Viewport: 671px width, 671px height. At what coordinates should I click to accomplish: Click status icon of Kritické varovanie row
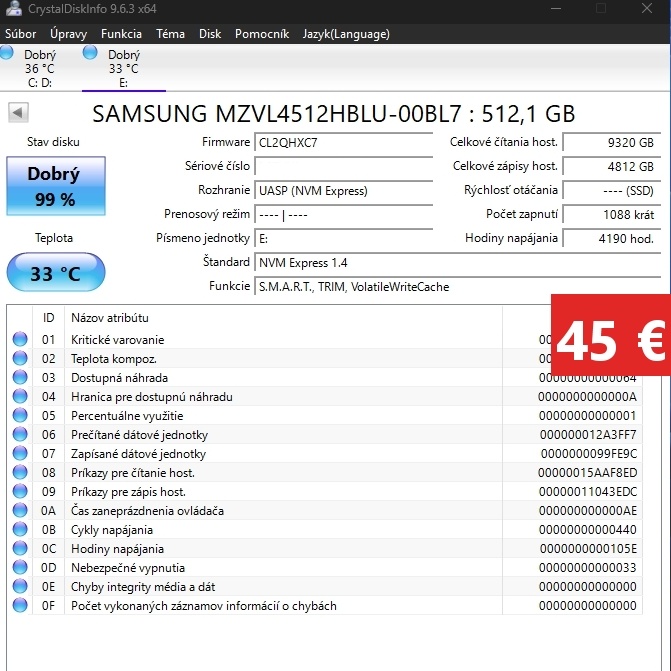point(20,339)
